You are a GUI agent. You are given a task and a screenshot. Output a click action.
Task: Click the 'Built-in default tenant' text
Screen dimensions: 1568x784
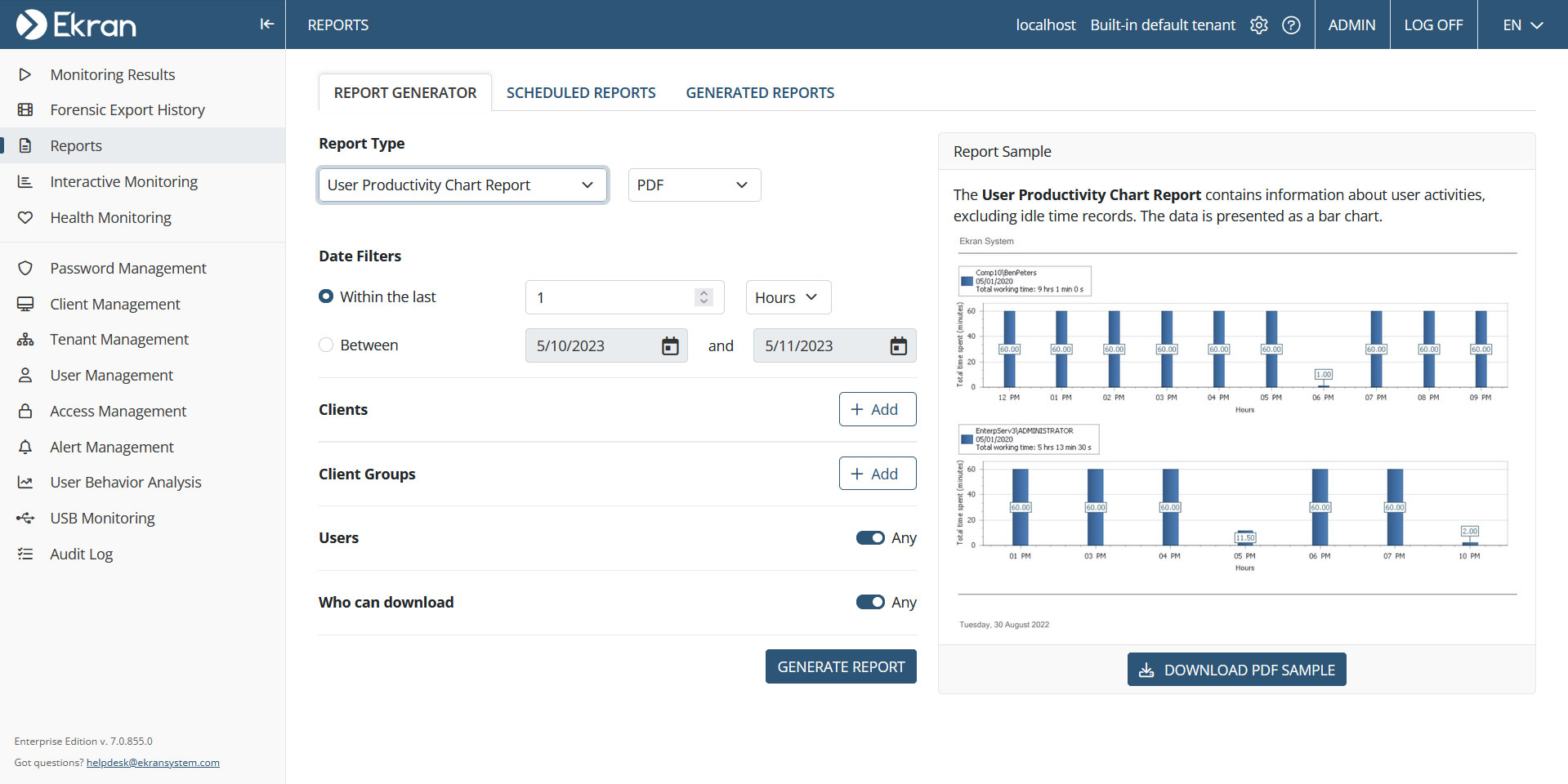point(1163,24)
